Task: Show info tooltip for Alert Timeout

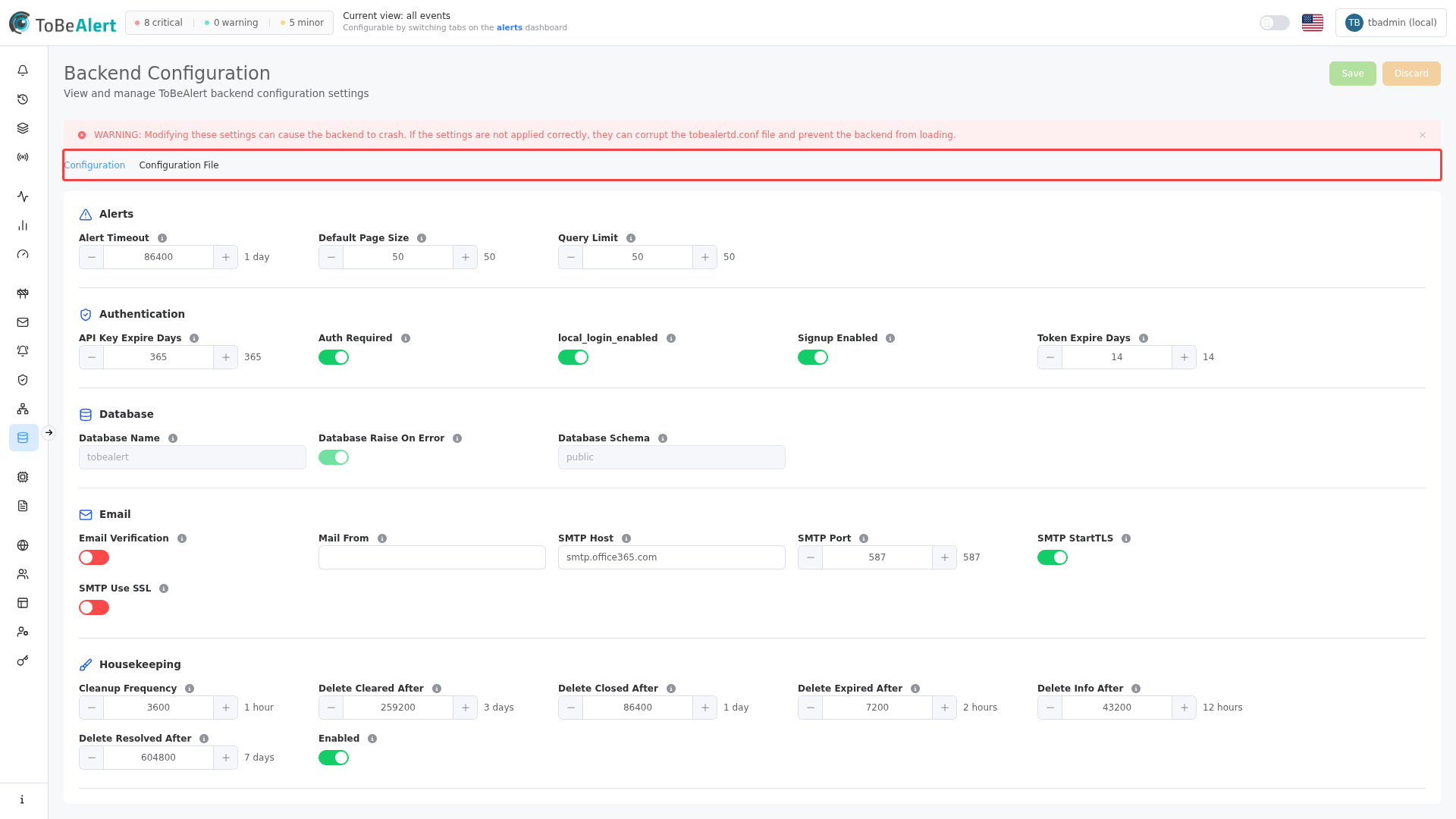Action: coord(162,238)
